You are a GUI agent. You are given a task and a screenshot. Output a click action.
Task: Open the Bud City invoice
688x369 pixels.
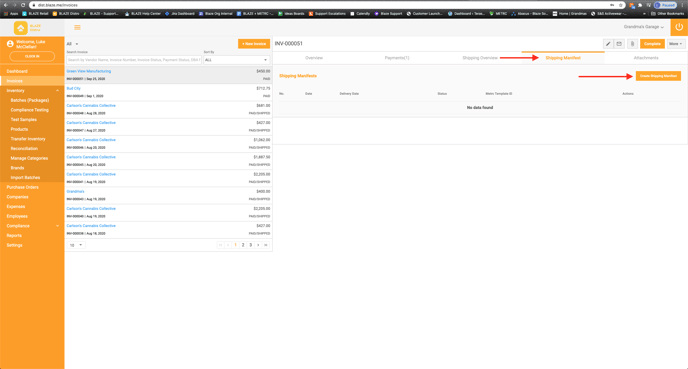(74, 88)
